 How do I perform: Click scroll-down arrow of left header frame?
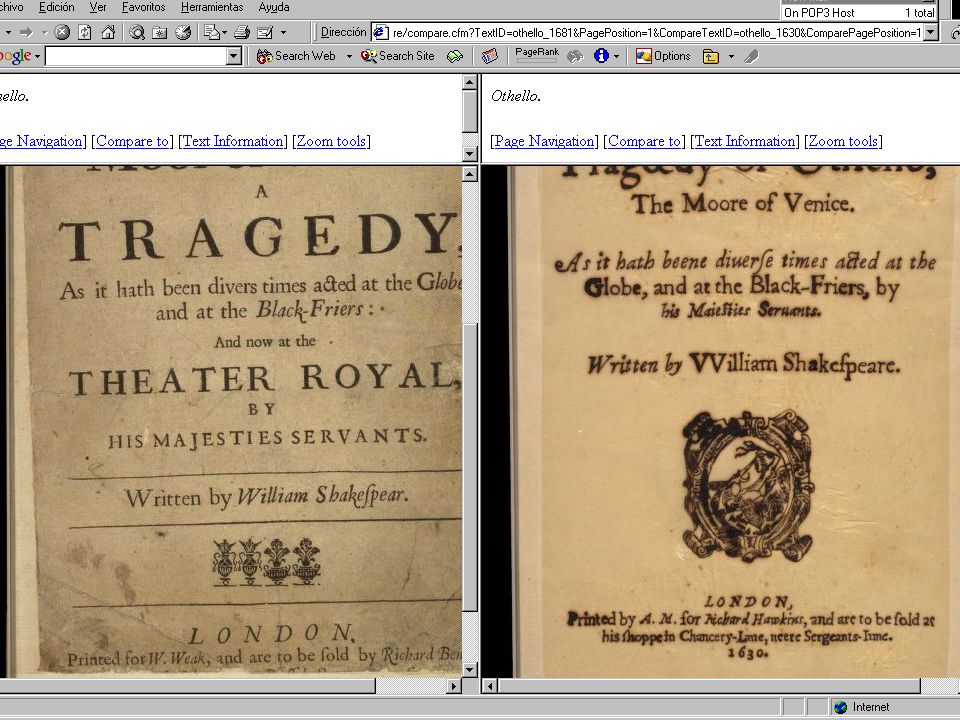470,154
